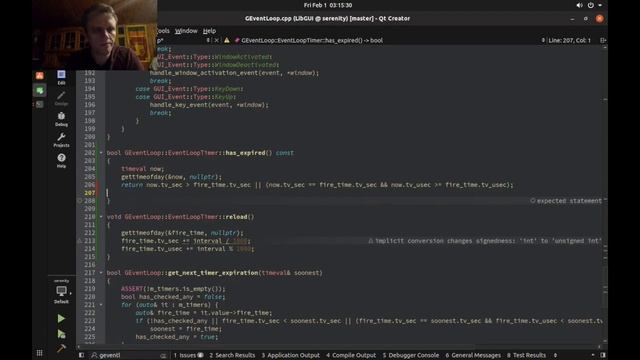Open the system volume indicator
640x360 pixels.
tap(579, 5)
